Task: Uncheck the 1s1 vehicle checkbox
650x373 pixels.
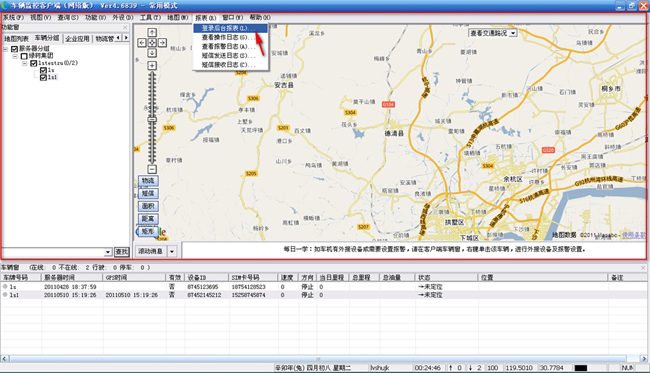Action: [43, 77]
